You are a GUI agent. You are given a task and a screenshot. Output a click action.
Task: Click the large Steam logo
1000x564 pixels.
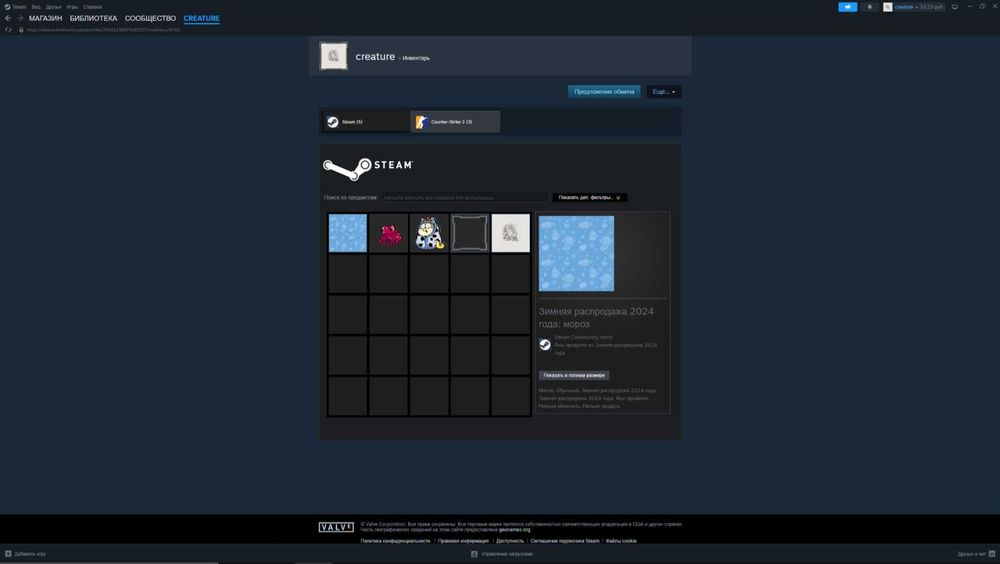point(368,168)
